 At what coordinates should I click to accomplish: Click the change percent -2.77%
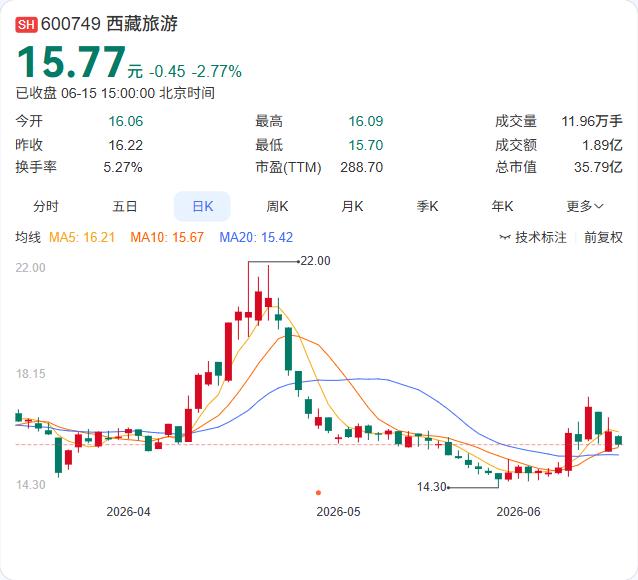pos(216,72)
